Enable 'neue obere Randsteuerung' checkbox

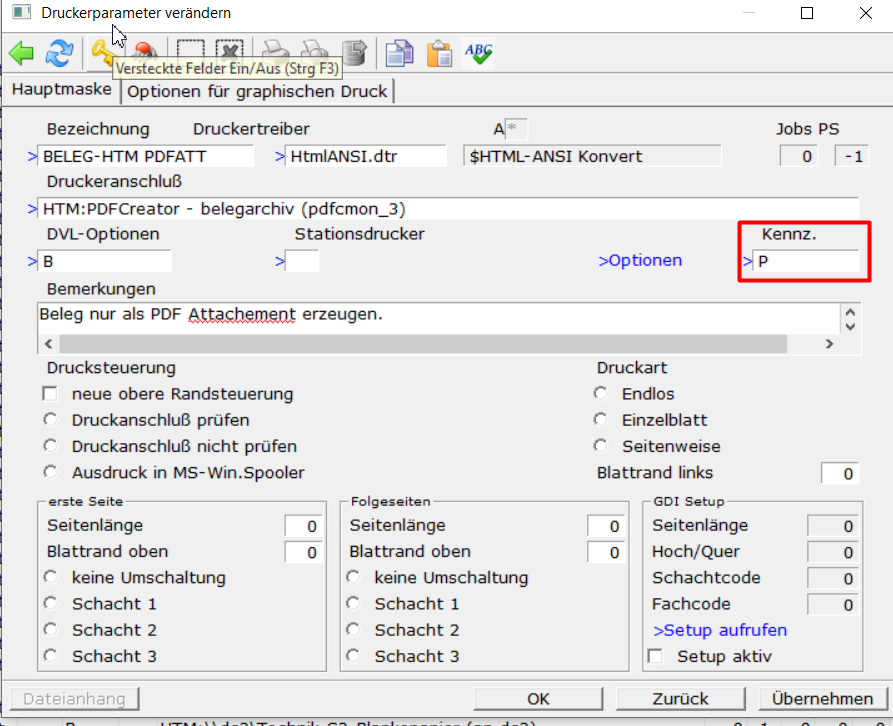click(x=50, y=394)
